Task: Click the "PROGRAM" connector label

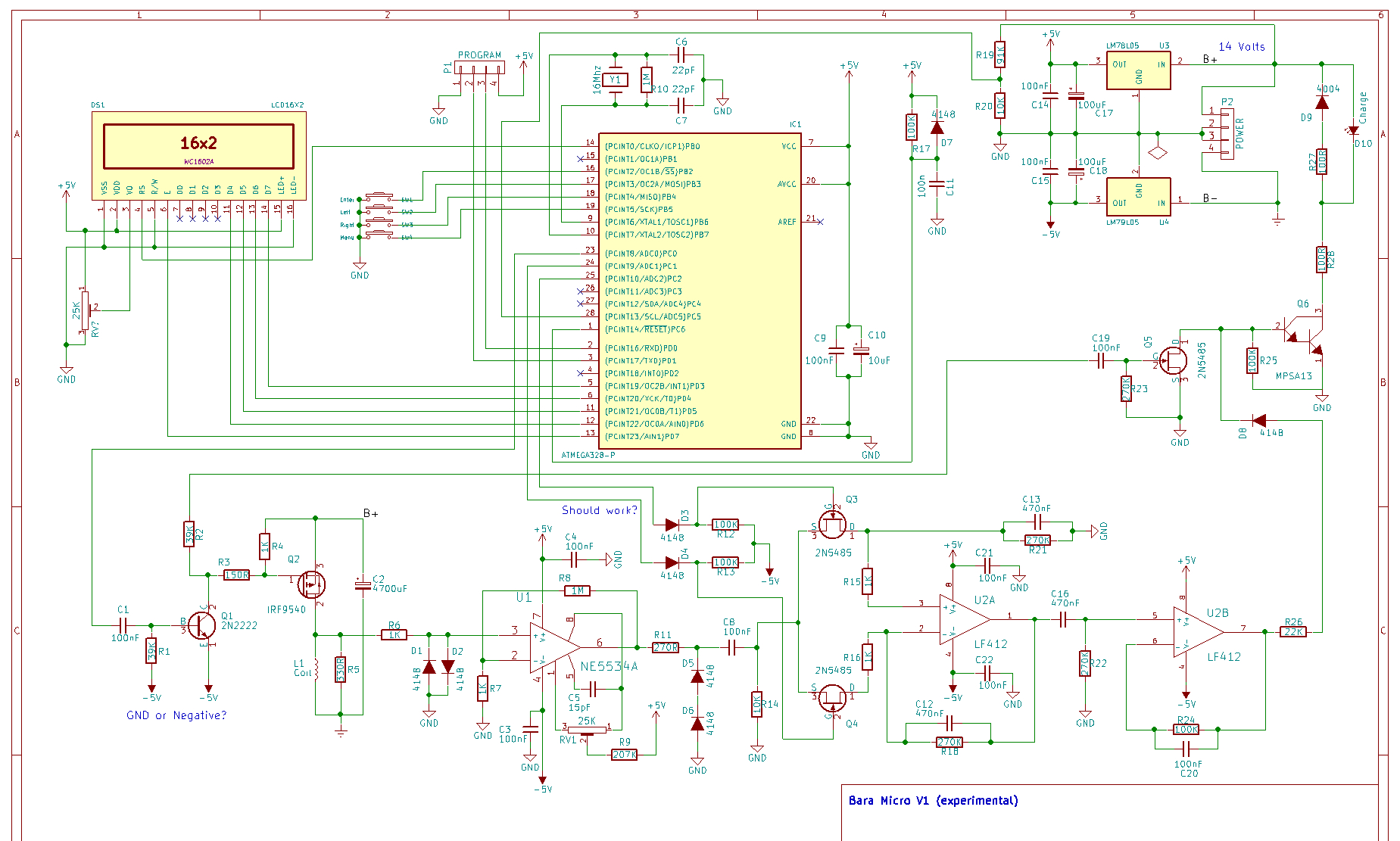Action: 479,55
